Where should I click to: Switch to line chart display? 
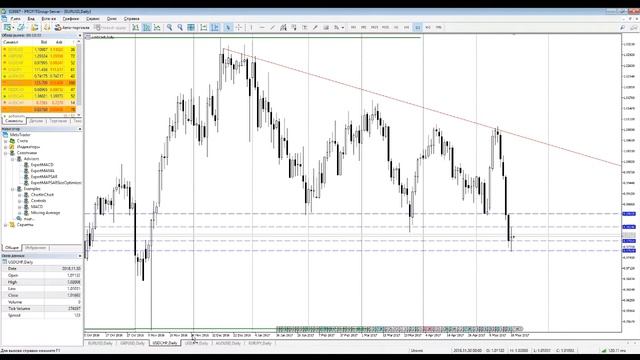click(157, 27)
